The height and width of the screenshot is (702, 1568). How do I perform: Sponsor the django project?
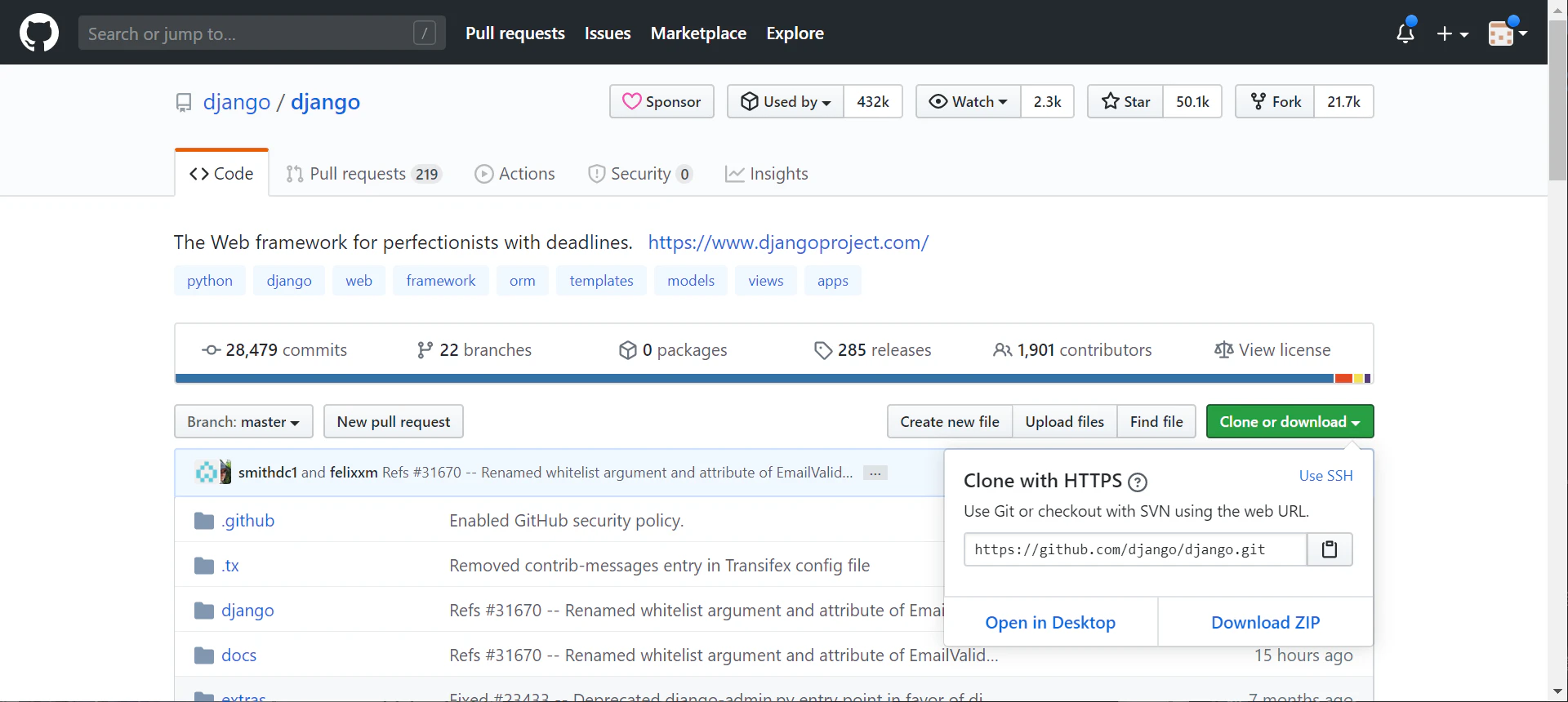click(x=661, y=101)
